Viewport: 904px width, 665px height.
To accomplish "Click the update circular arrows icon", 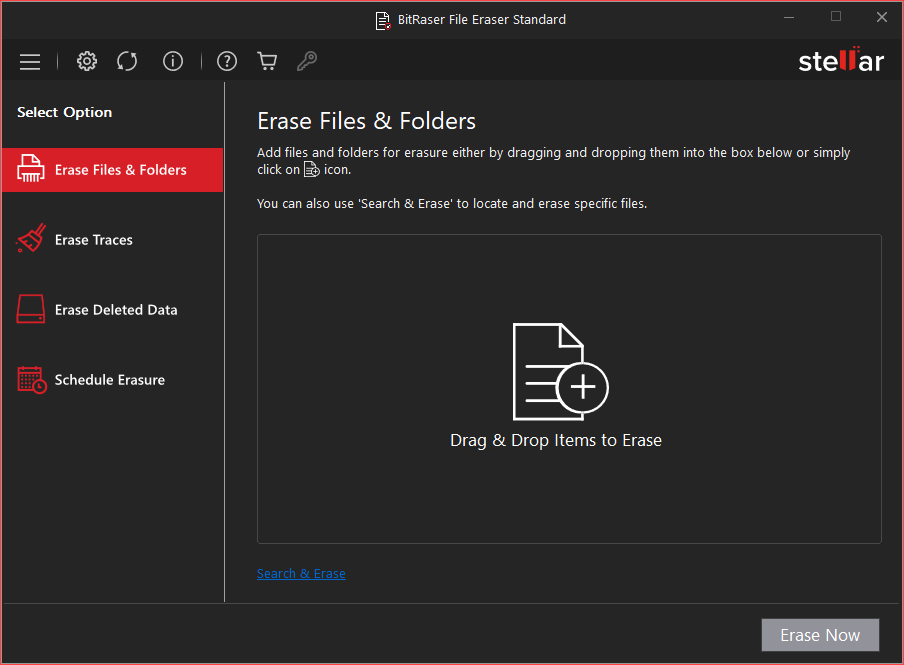I will point(127,61).
